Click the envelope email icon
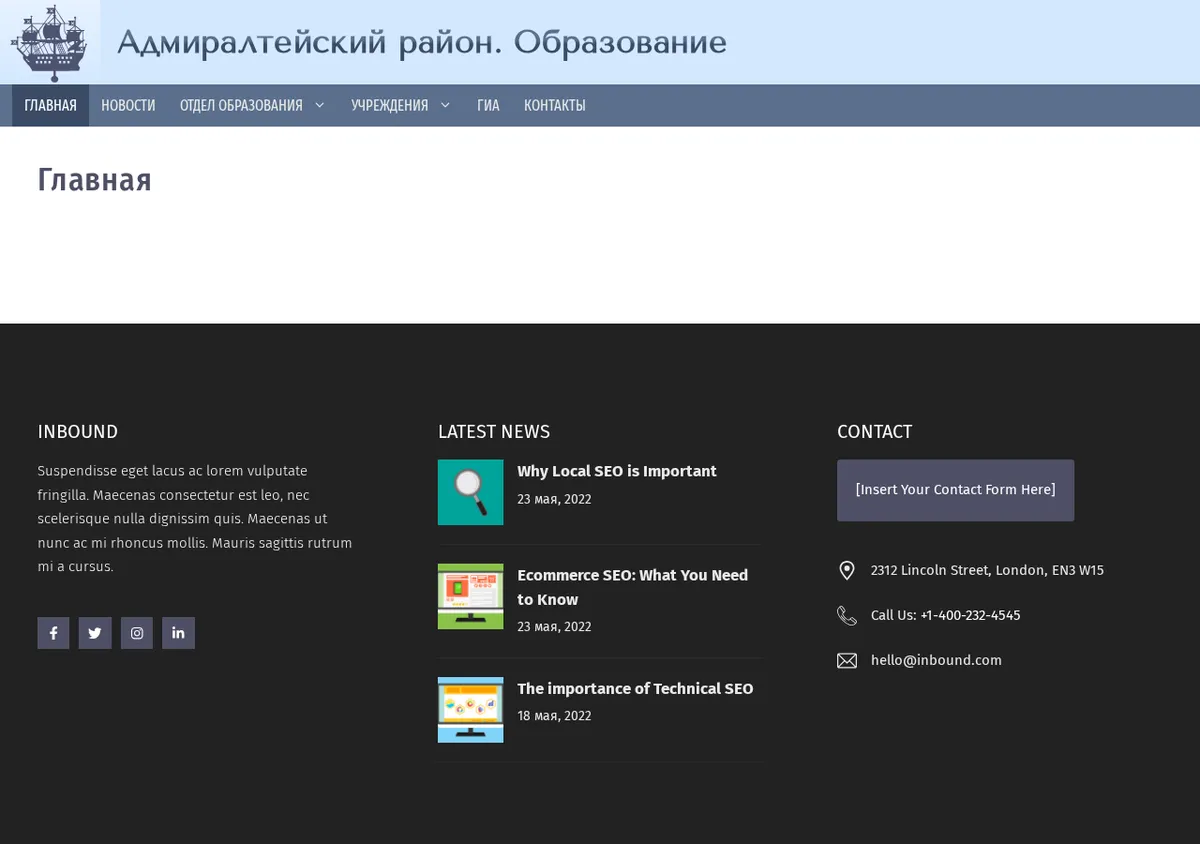This screenshot has height=844, width=1200. point(847,660)
